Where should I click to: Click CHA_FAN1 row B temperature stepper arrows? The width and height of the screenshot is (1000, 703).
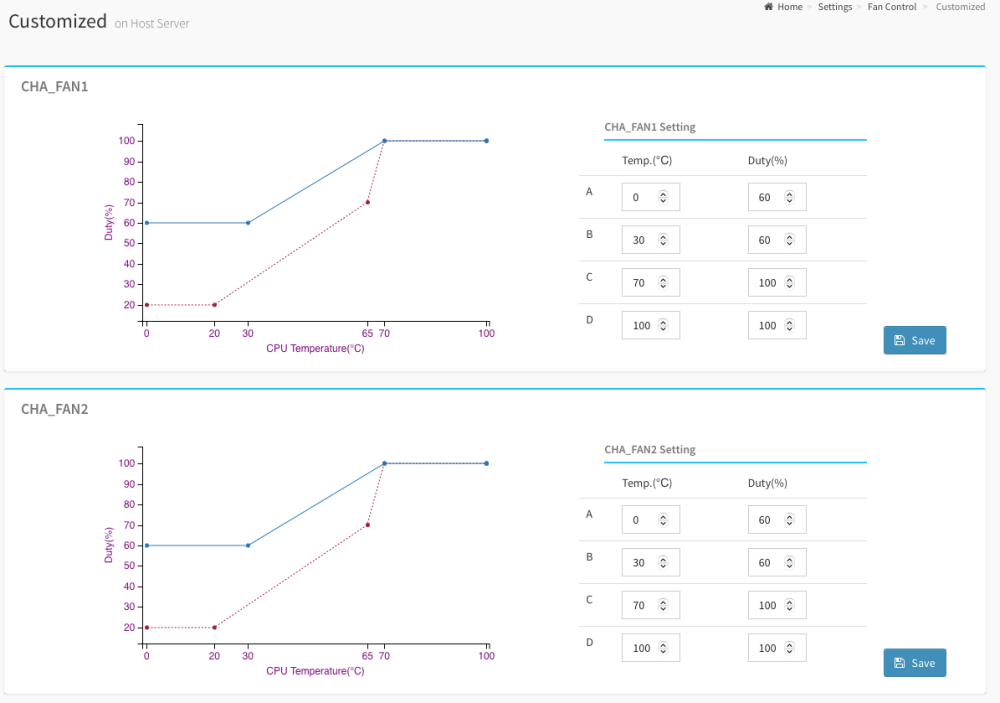tap(663, 240)
